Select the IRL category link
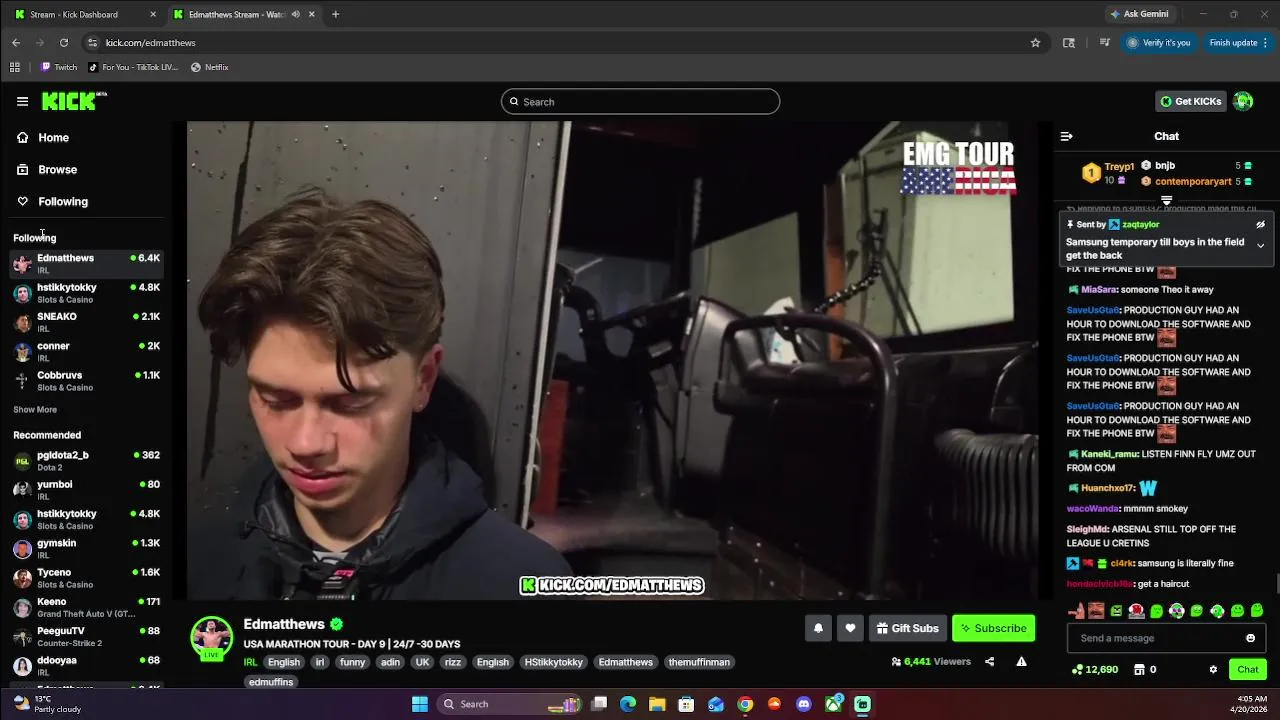The width and height of the screenshot is (1280, 720). (250, 662)
